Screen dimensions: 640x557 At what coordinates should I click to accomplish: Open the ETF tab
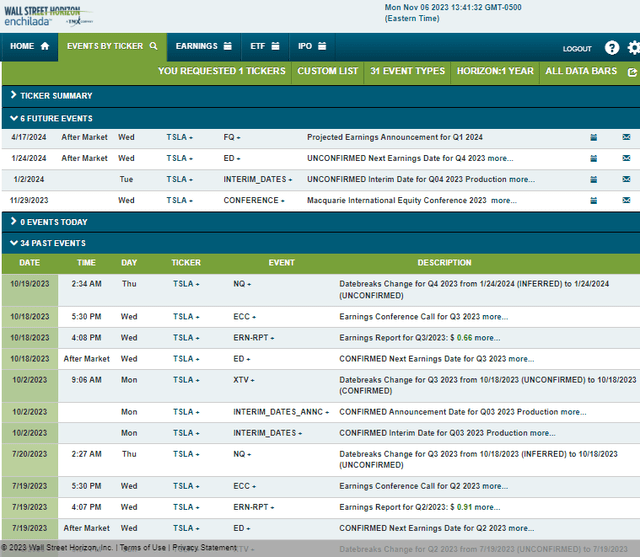265,47
